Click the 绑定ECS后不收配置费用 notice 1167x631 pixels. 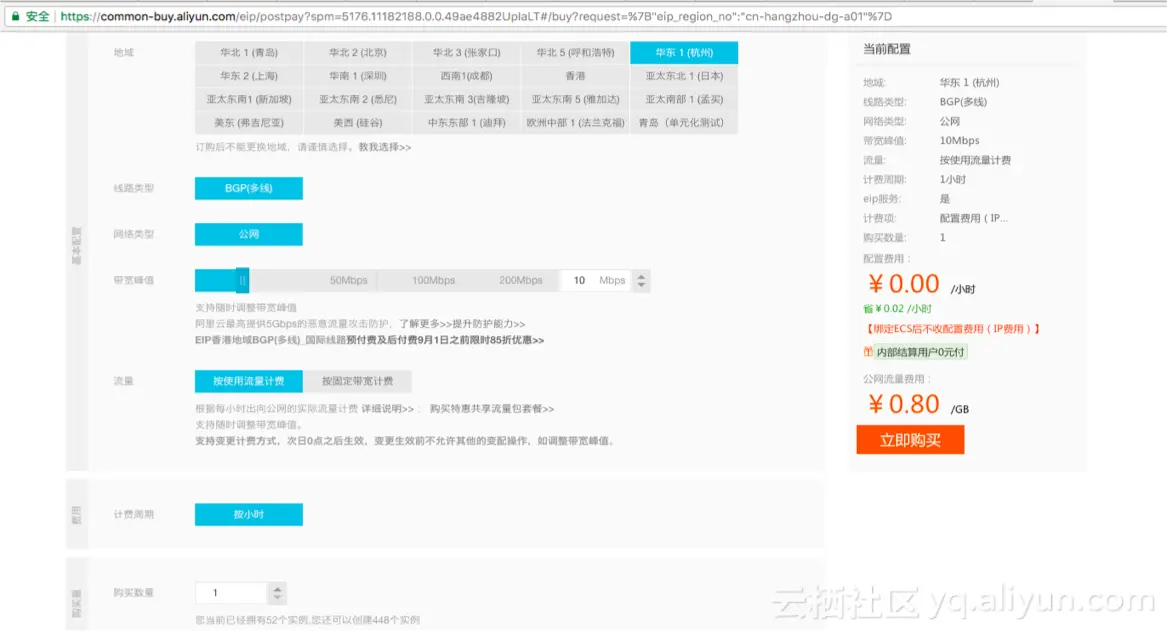[x=952, y=329]
